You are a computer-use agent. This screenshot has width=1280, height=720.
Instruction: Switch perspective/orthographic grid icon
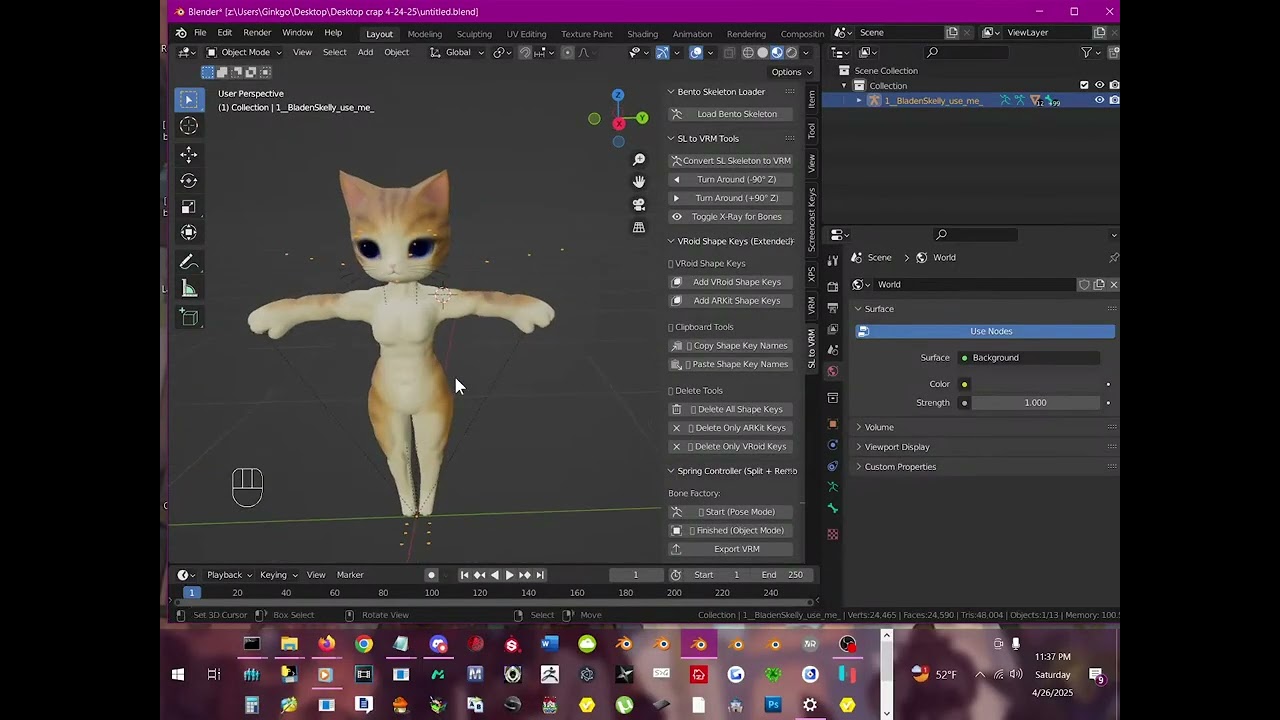click(x=639, y=227)
